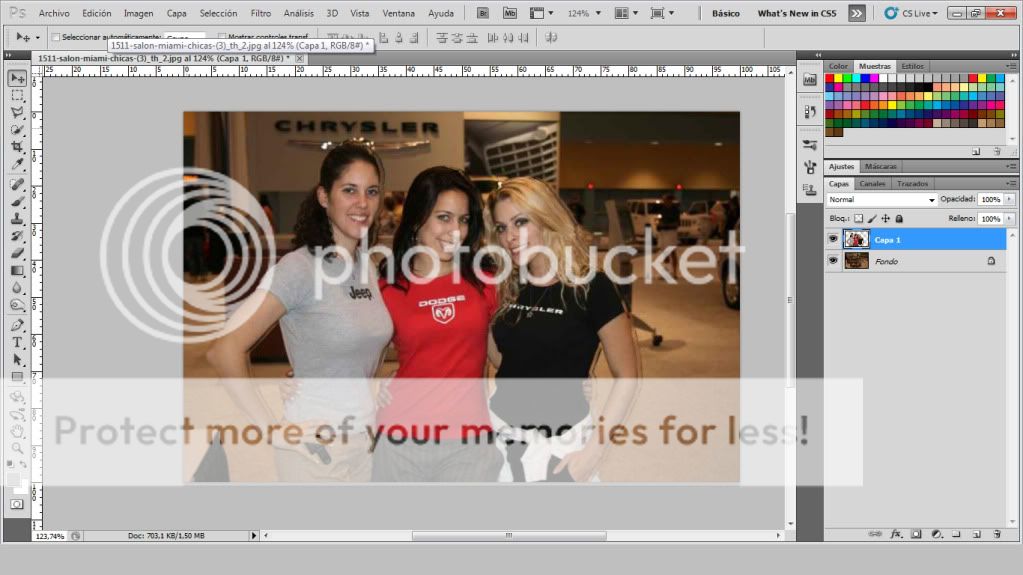Open the Arrange Documents dropdown
Screen dimensions: 1023x575
[626, 13]
